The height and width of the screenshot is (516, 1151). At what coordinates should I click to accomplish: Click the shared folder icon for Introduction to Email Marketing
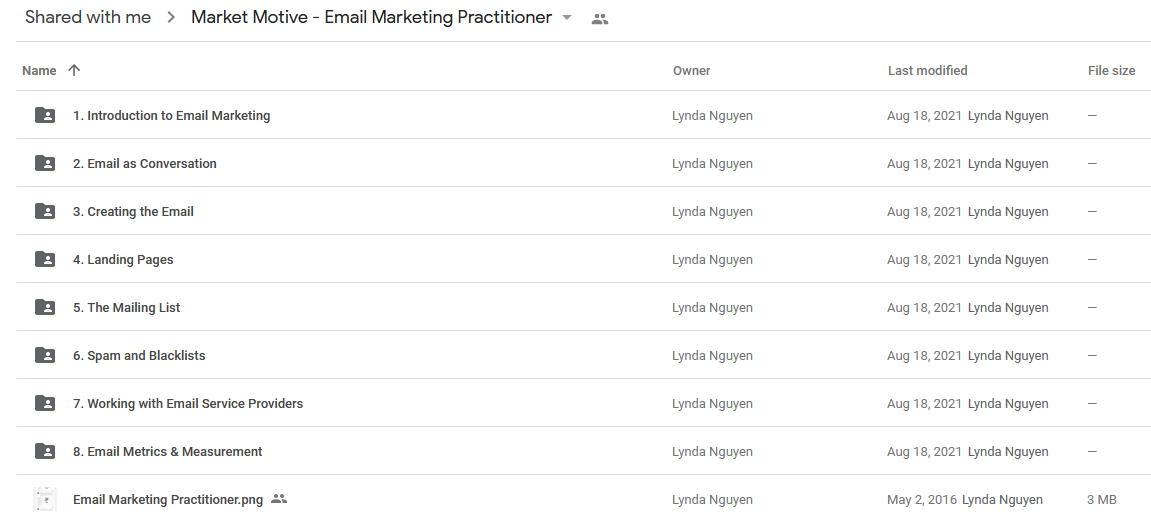tap(45, 115)
